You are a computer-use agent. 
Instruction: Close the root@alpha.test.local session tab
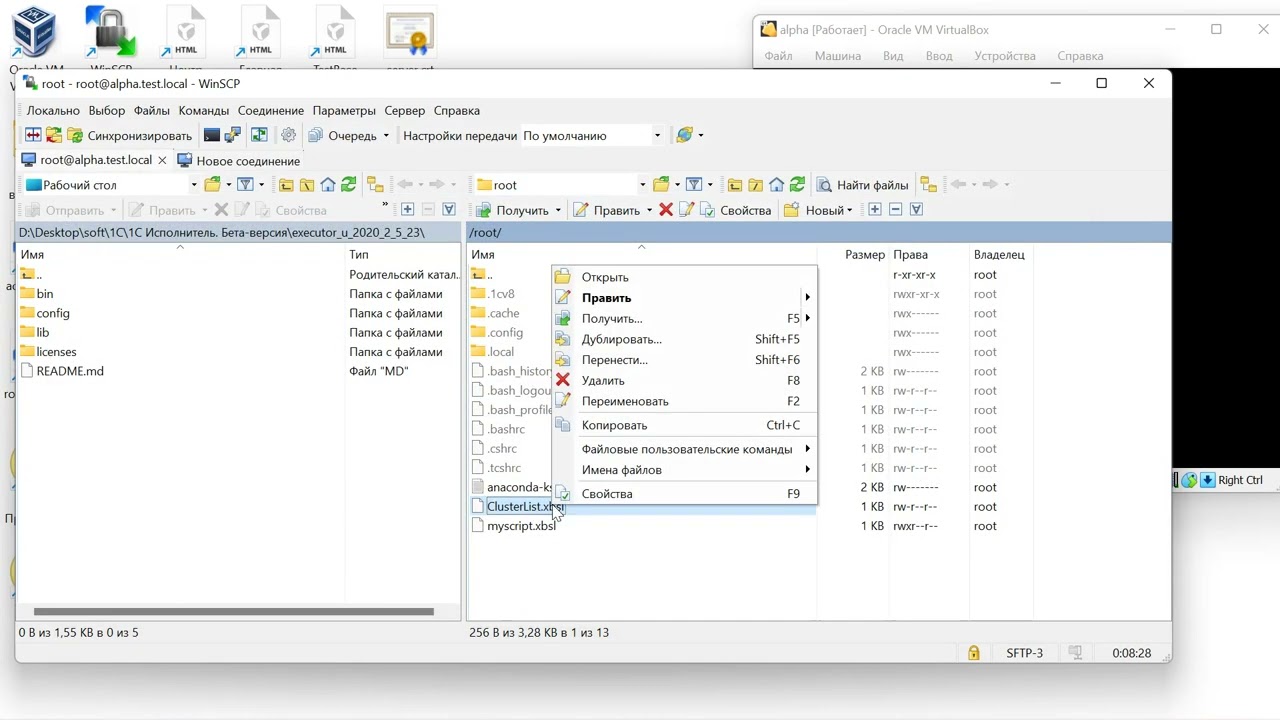tap(162, 160)
